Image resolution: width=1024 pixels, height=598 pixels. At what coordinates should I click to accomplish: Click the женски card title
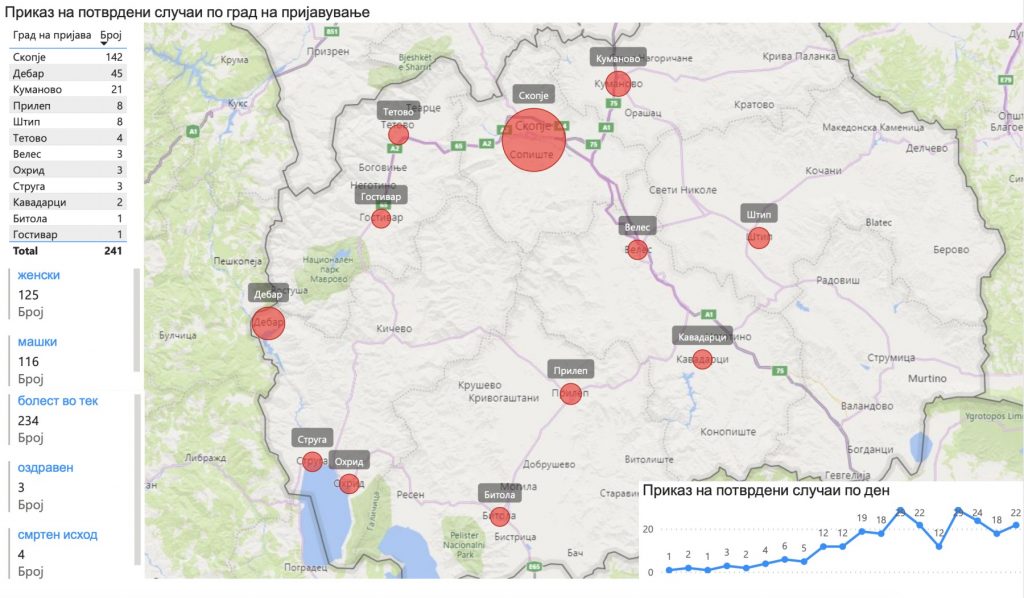pyautogui.click(x=39, y=275)
